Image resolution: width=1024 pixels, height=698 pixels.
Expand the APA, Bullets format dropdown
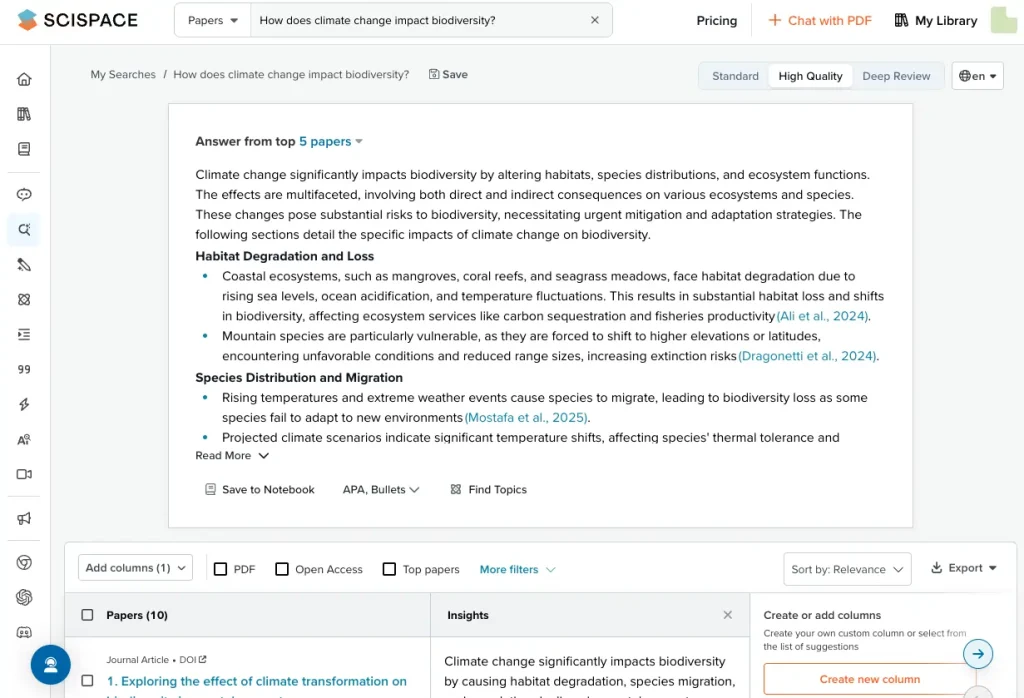[381, 490]
